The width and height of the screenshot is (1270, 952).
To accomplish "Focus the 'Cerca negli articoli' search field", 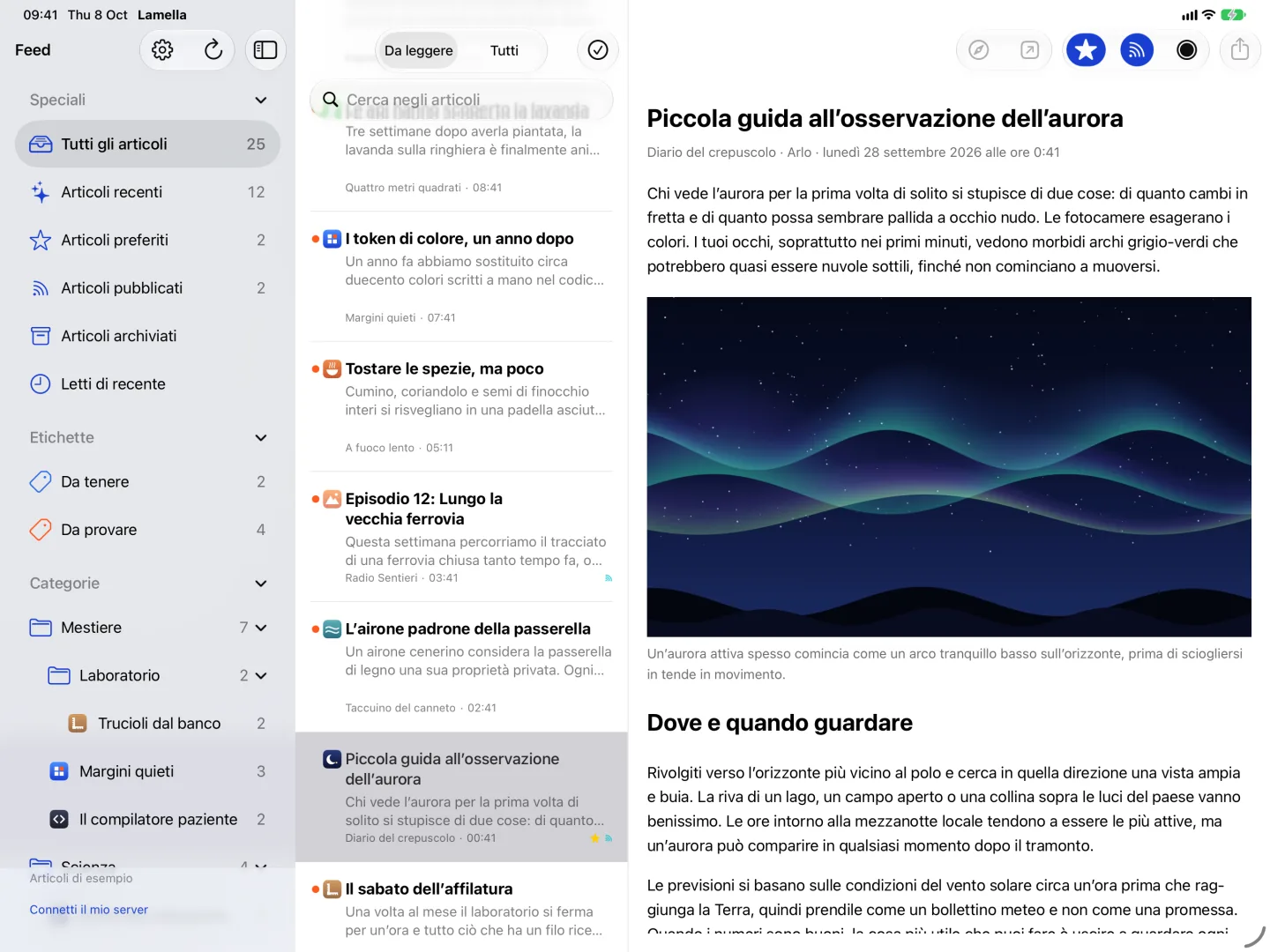I will coord(462,100).
